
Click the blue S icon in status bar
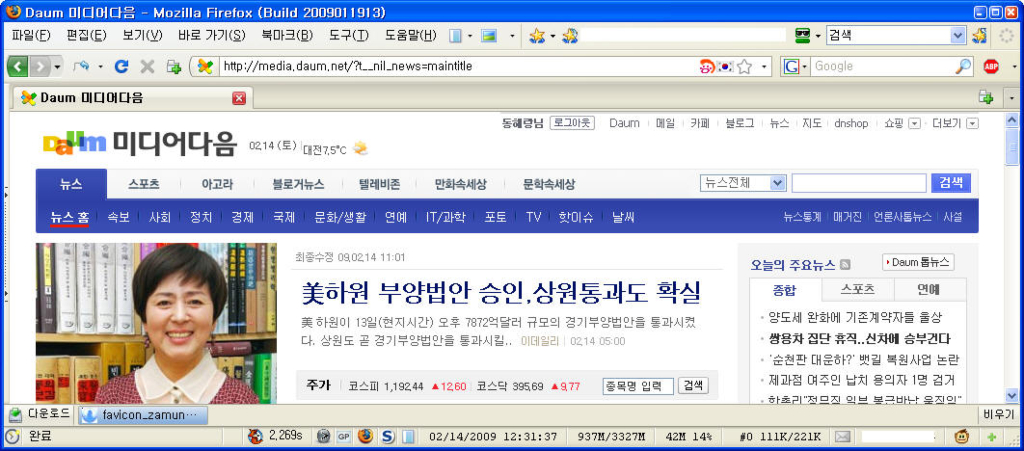[x=387, y=436]
